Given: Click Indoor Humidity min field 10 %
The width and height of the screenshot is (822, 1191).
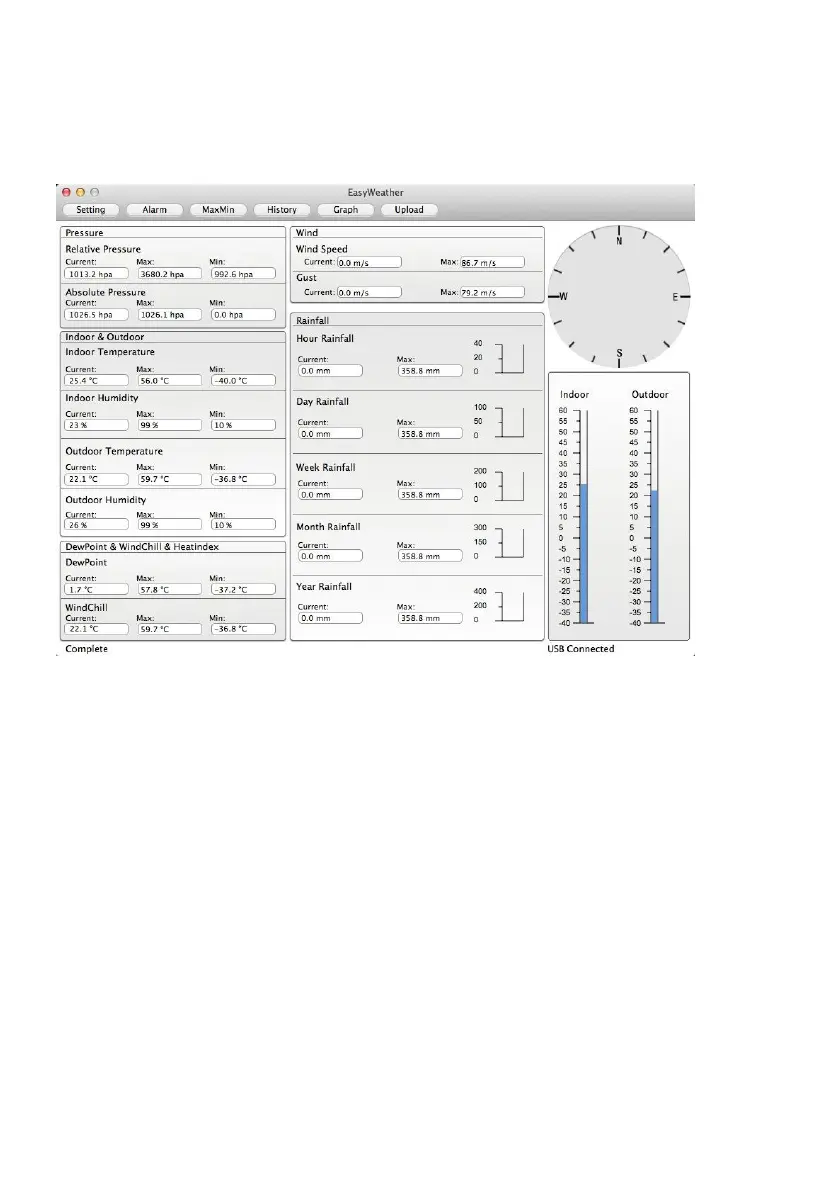Looking at the screenshot, I should coord(243,425).
